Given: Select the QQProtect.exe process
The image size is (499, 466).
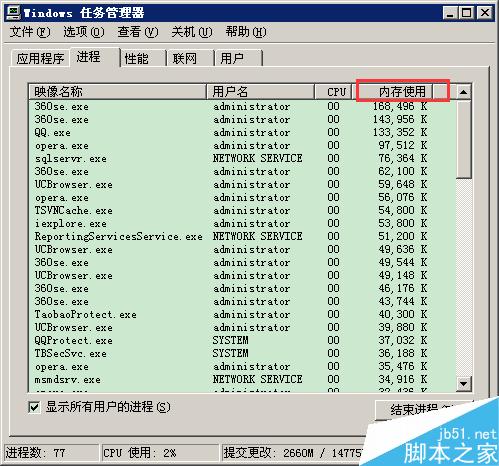Looking at the screenshot, I should tap(242, 340).
